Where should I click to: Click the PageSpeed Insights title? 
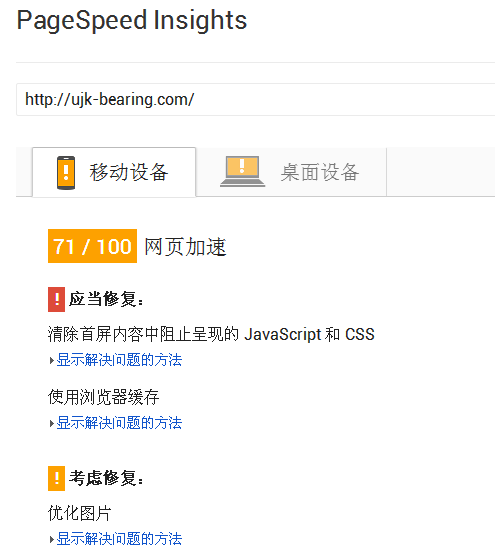[x=132, y=21]
